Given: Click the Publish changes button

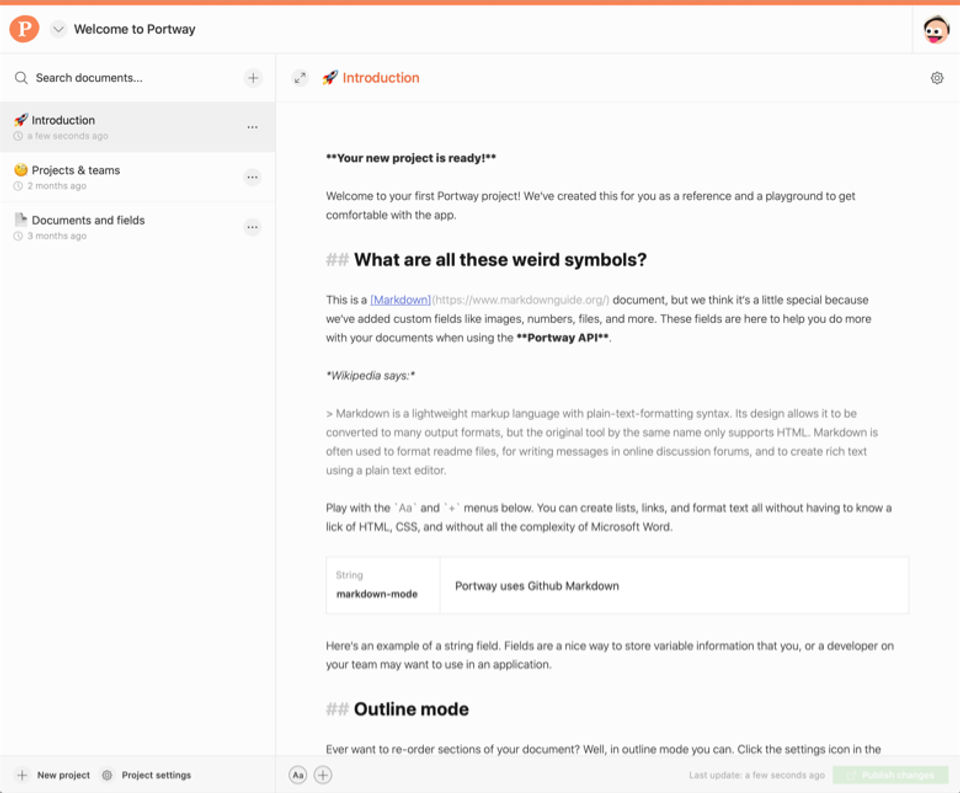Looking at the screenshot, I should point(890,775).
